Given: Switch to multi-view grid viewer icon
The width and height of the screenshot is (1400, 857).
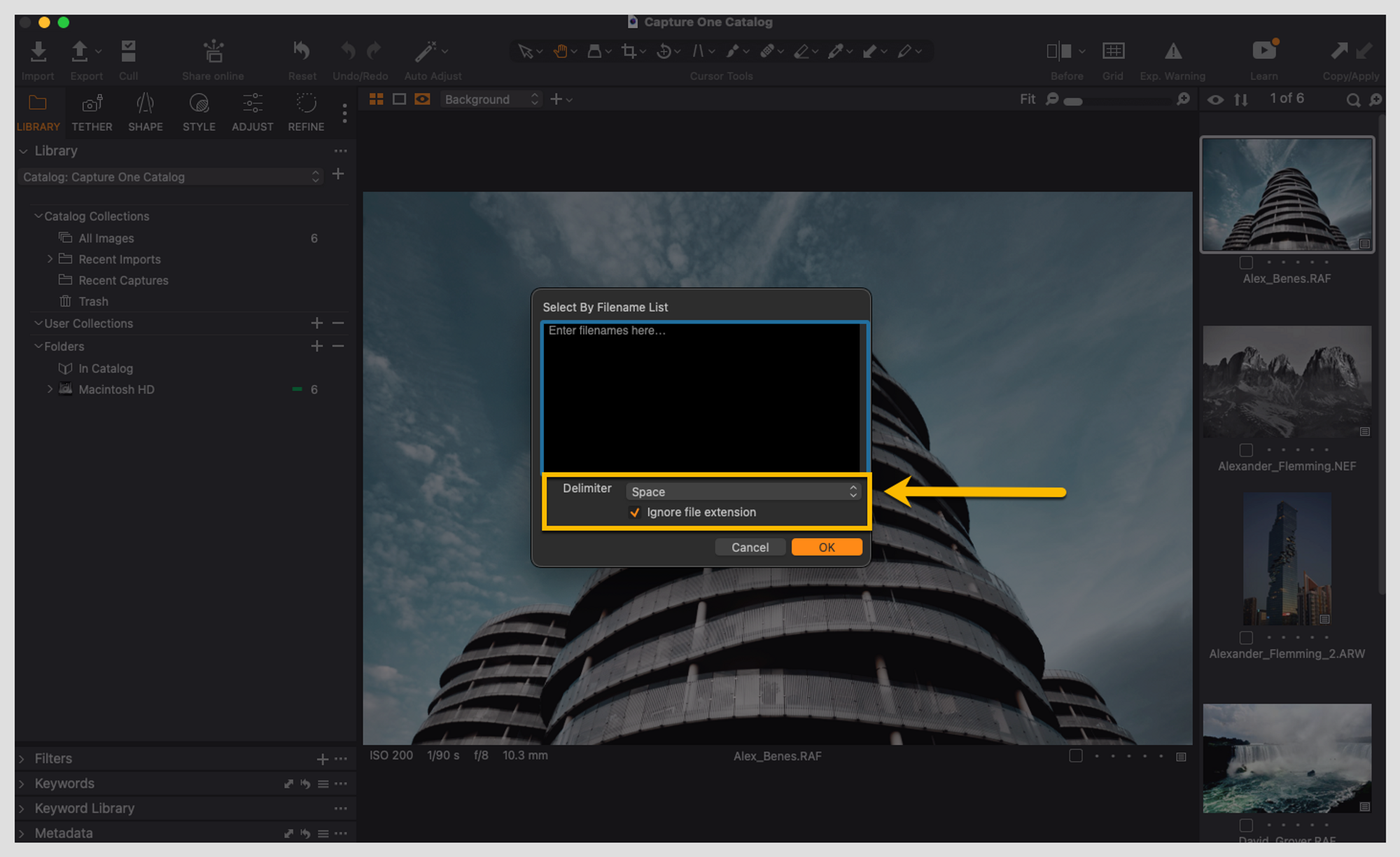Looking at the screenshot, I should click(376, 99).
